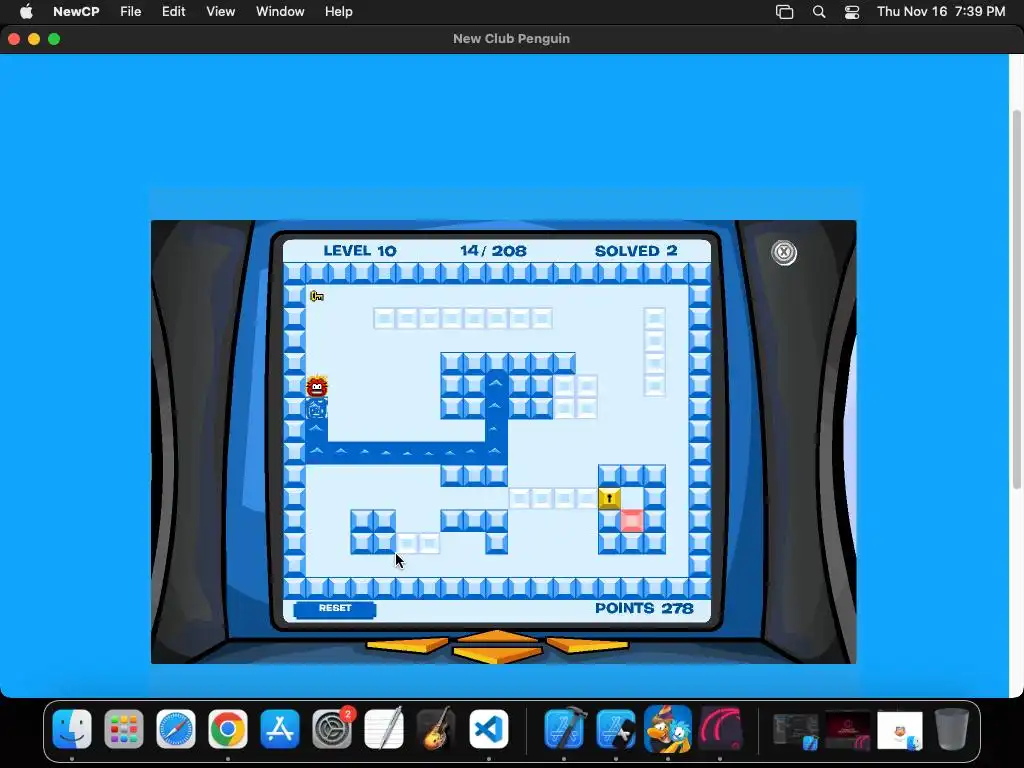The image size is (1024, 768).
Task: Click the LEVEL 10 label
Action: point(360,251)
